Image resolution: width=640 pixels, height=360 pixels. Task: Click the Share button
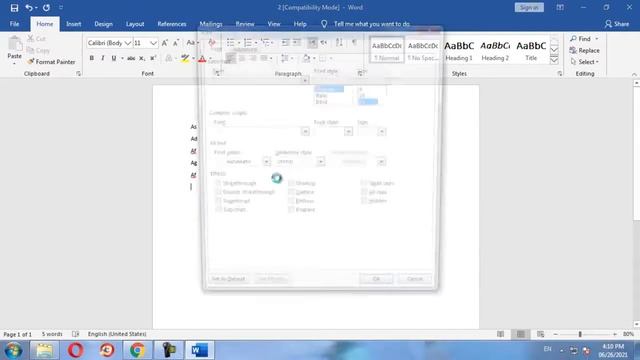[x=617, y=24]
